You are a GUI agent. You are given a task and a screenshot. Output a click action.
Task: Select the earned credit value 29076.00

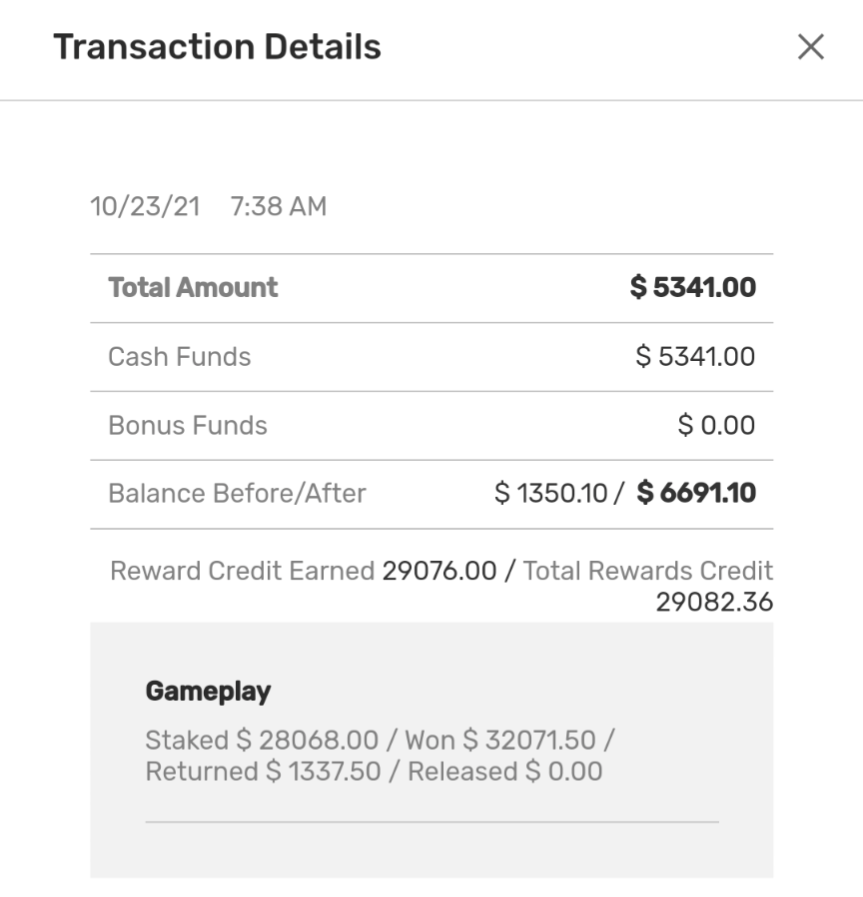pyautogui.click(x=439, y=571)
